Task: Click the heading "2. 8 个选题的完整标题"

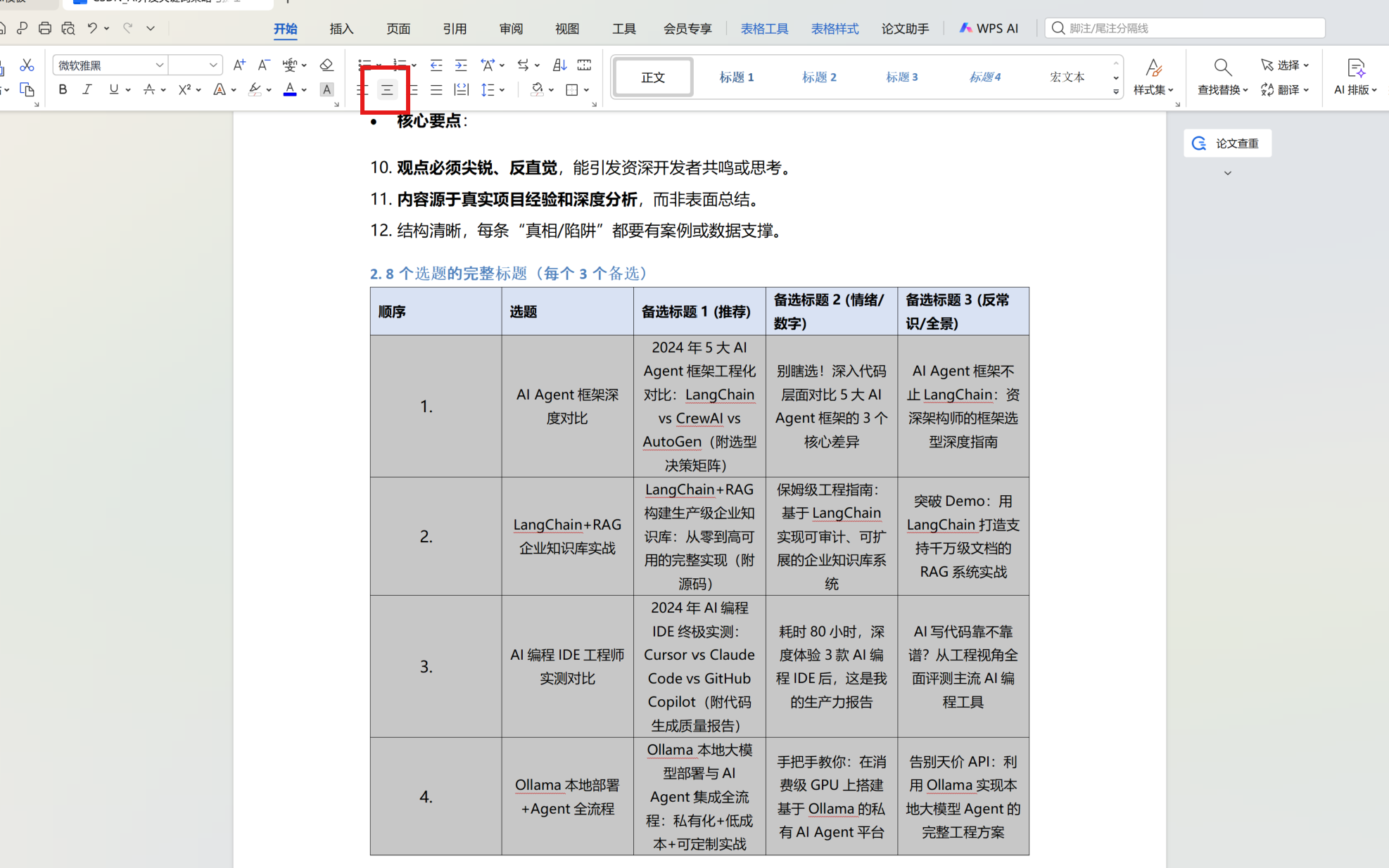Action: point(448,273)
